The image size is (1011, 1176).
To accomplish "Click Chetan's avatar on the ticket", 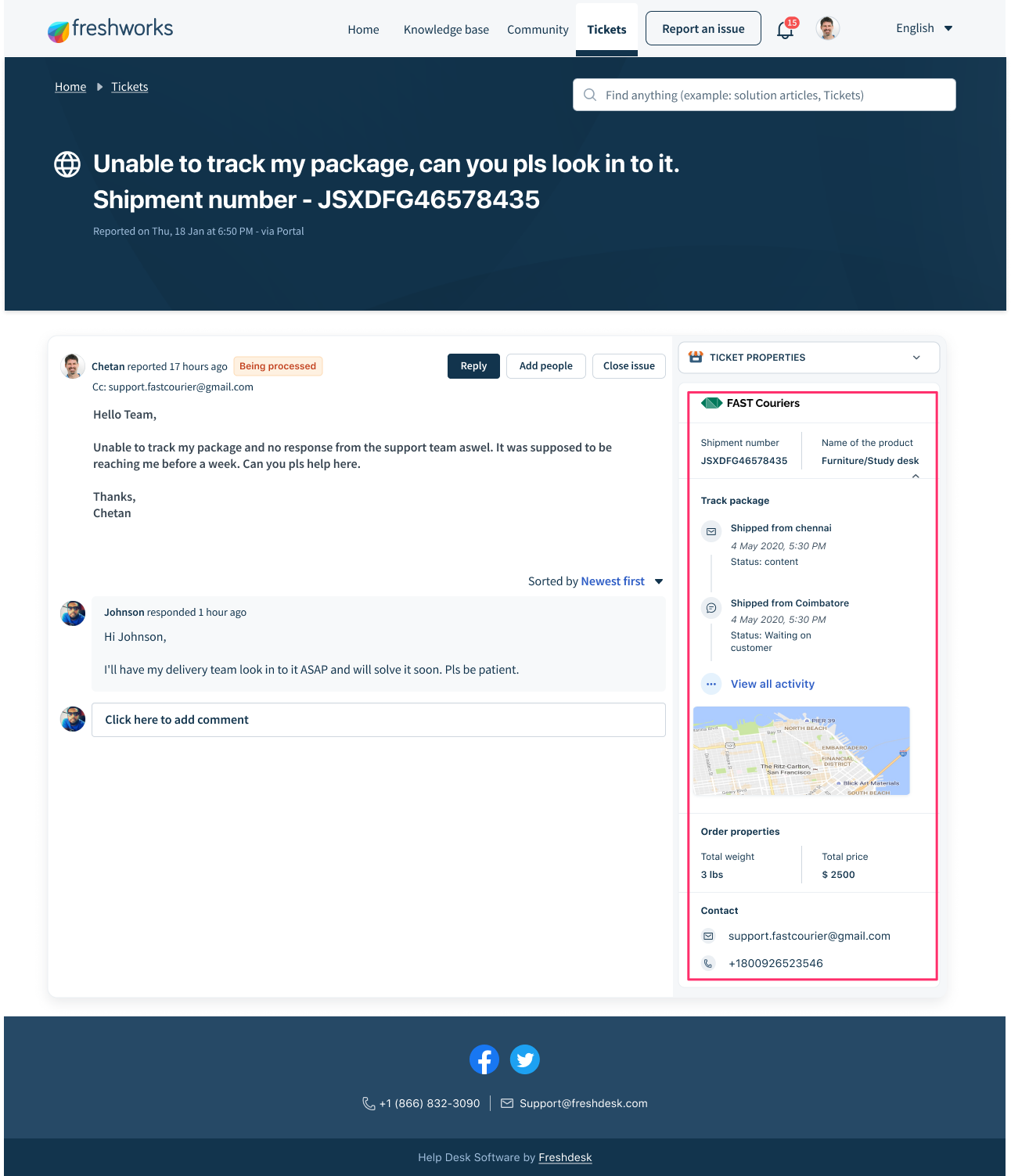I will coord(73,365).
